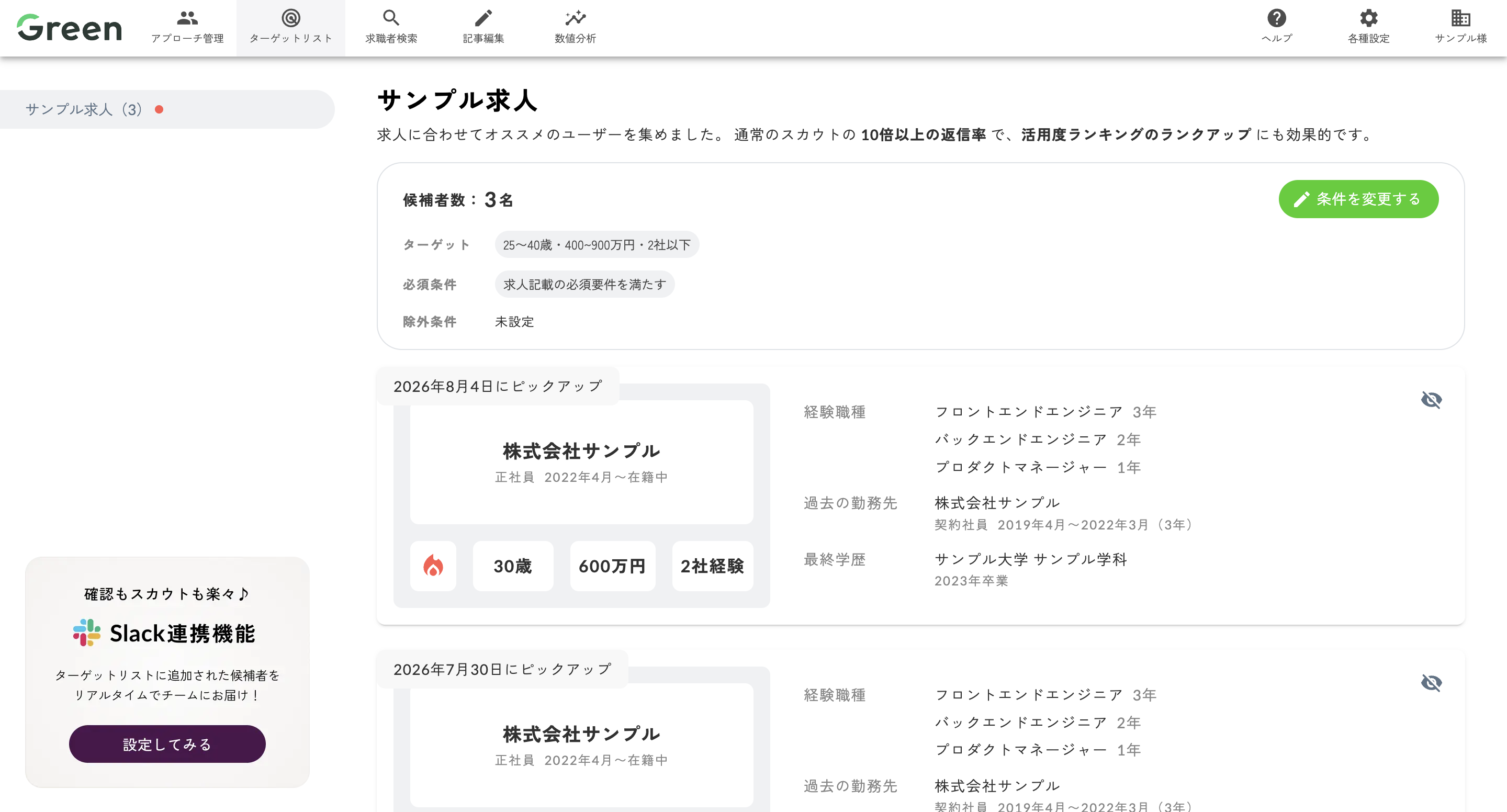Click the Slack連携機能 title text

(x=183, y=634)
